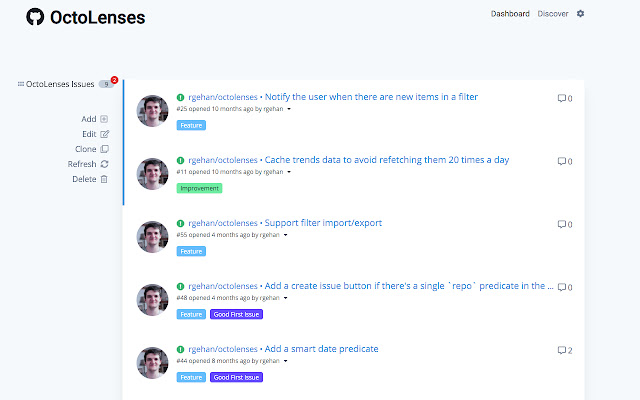This screenshot has height=400, width=640.
Task: Click the purple Good First Issue label on #48
Action: coord(236,314)
